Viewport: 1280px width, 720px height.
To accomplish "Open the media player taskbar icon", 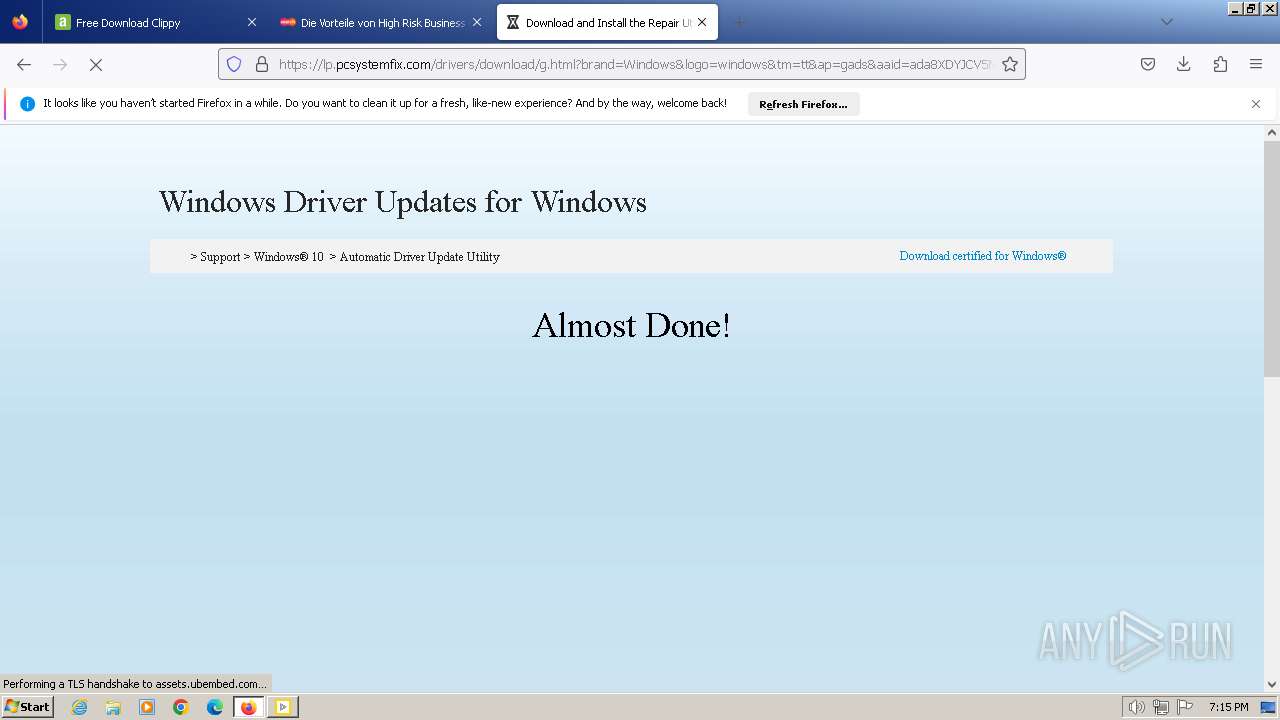I will tap(147, 707).
